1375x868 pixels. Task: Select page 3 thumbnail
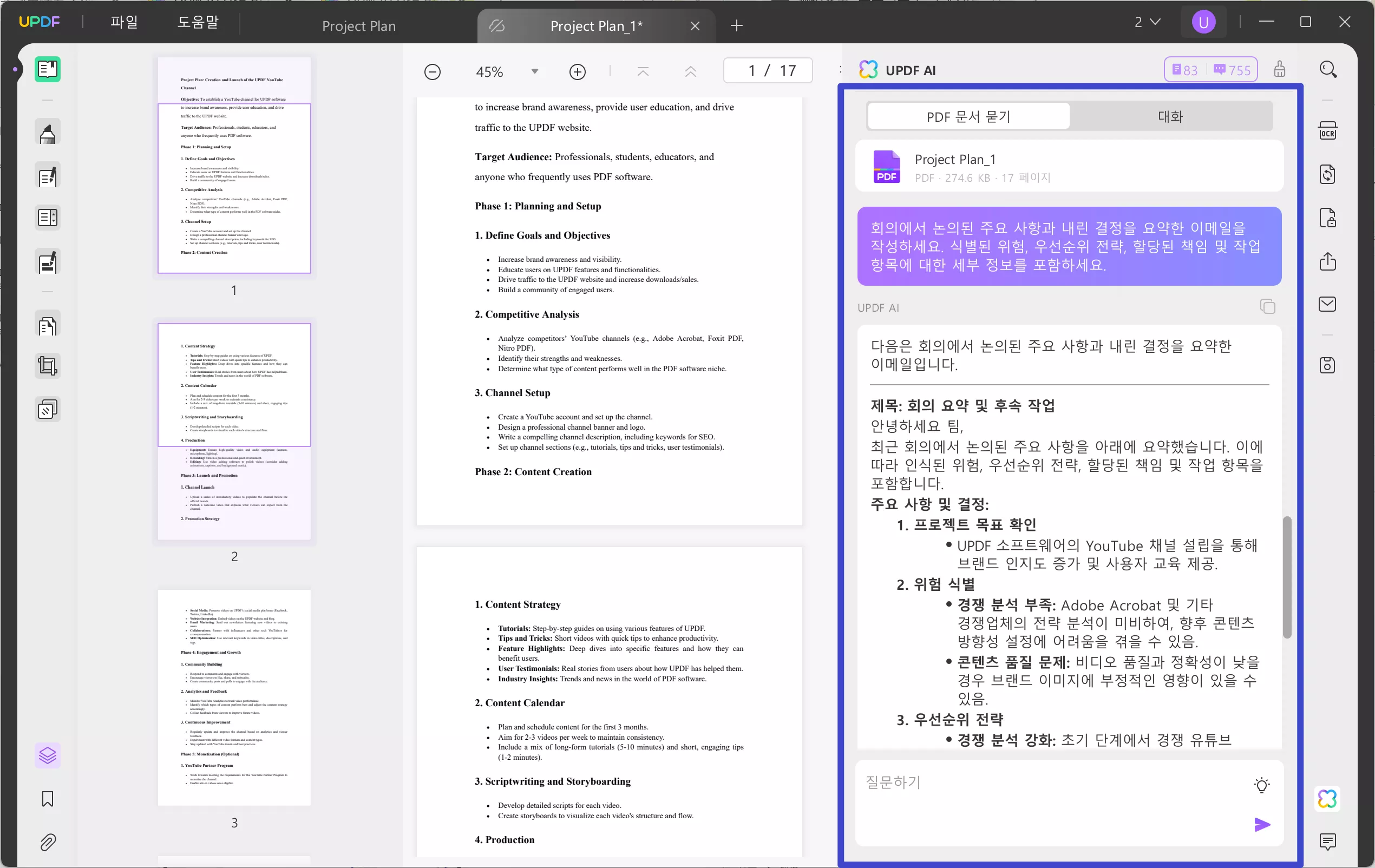pos(234,698)
